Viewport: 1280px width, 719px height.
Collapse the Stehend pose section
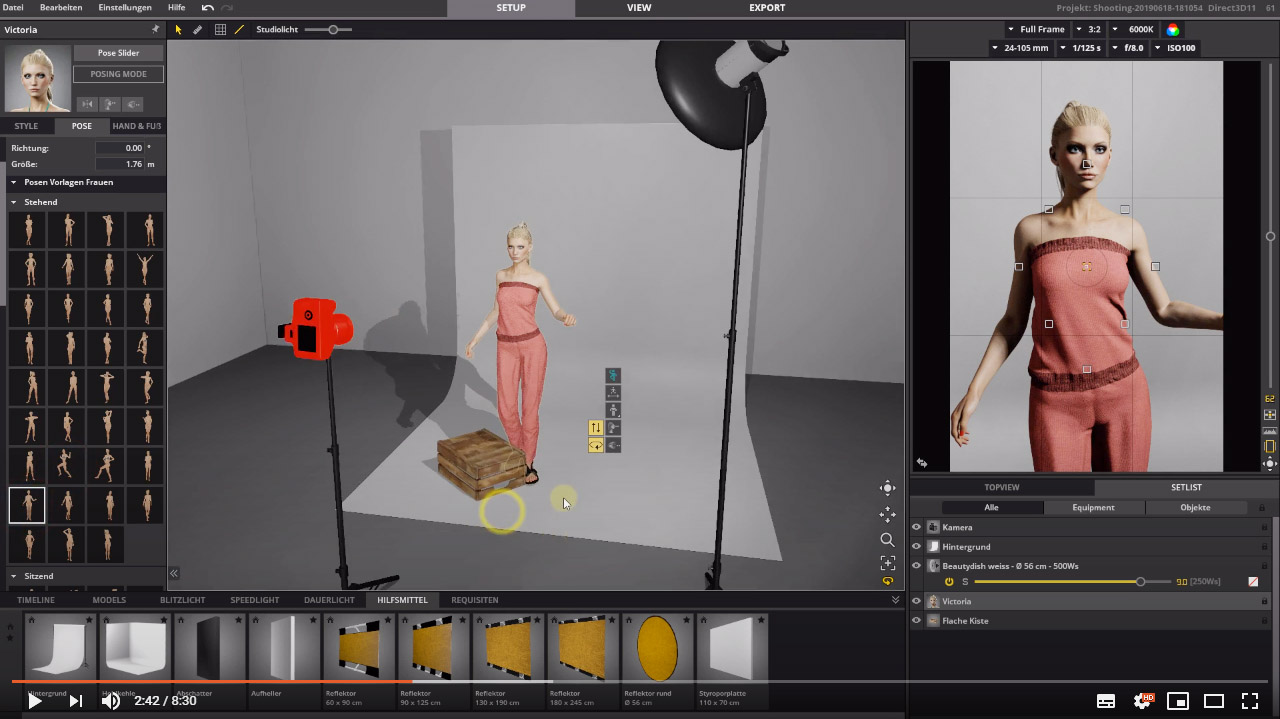14,202
